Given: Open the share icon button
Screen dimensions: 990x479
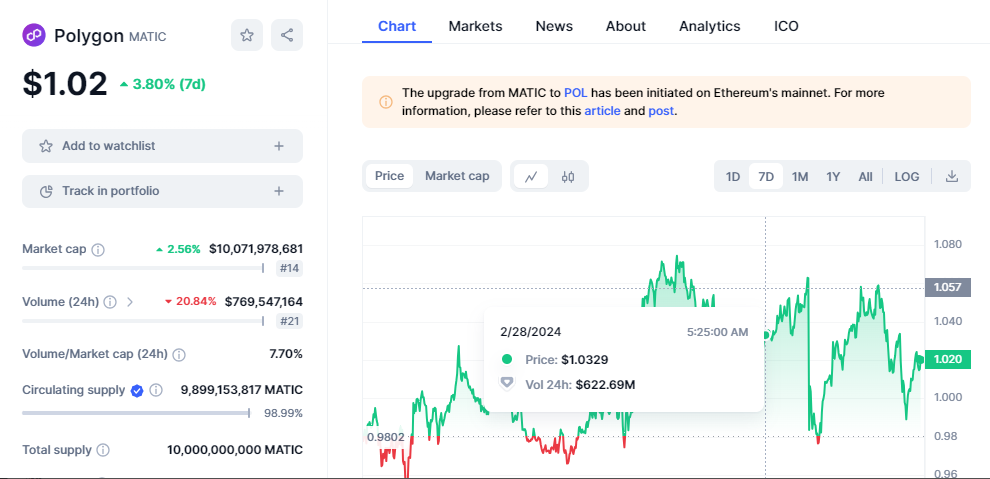Looking at the screenshot, I should pyautogui.click(x=287, y=35).
